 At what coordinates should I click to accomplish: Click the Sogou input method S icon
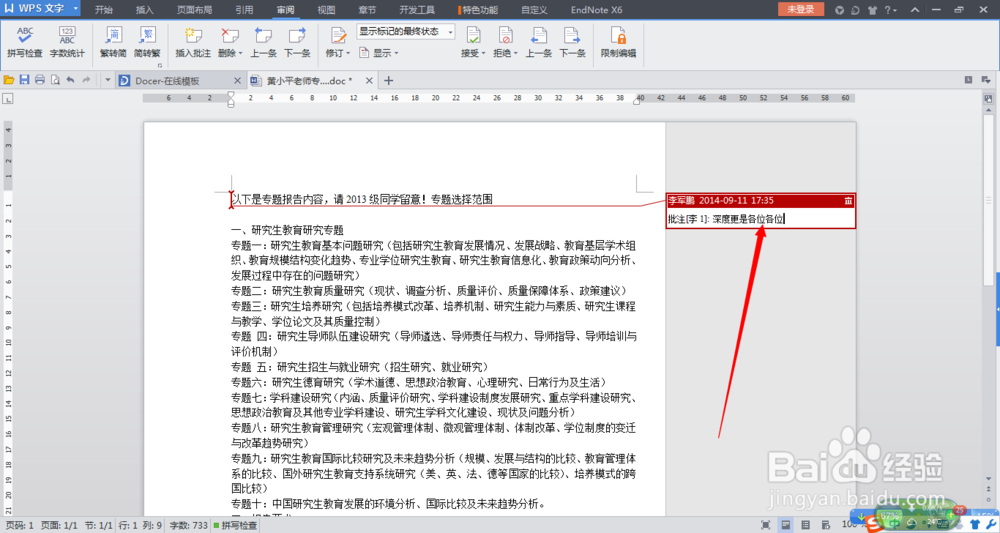[x=875, y=524]
